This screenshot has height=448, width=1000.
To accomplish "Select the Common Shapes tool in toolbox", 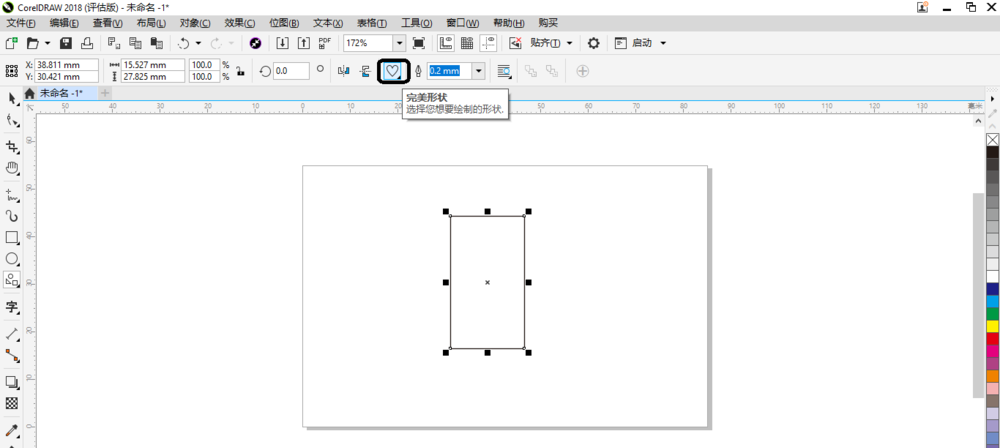I will (x=11, y=280).
